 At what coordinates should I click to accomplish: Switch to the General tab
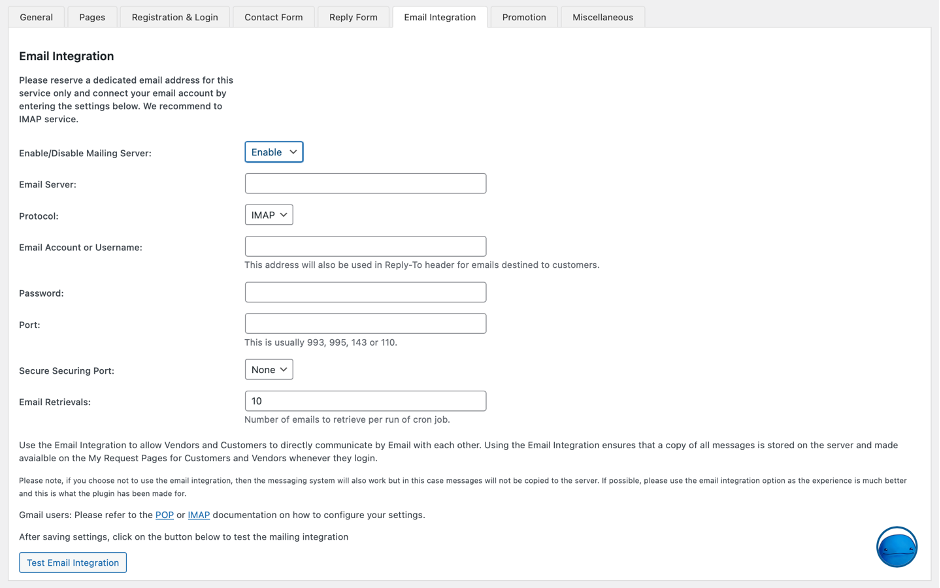click(x=36, y=17)
